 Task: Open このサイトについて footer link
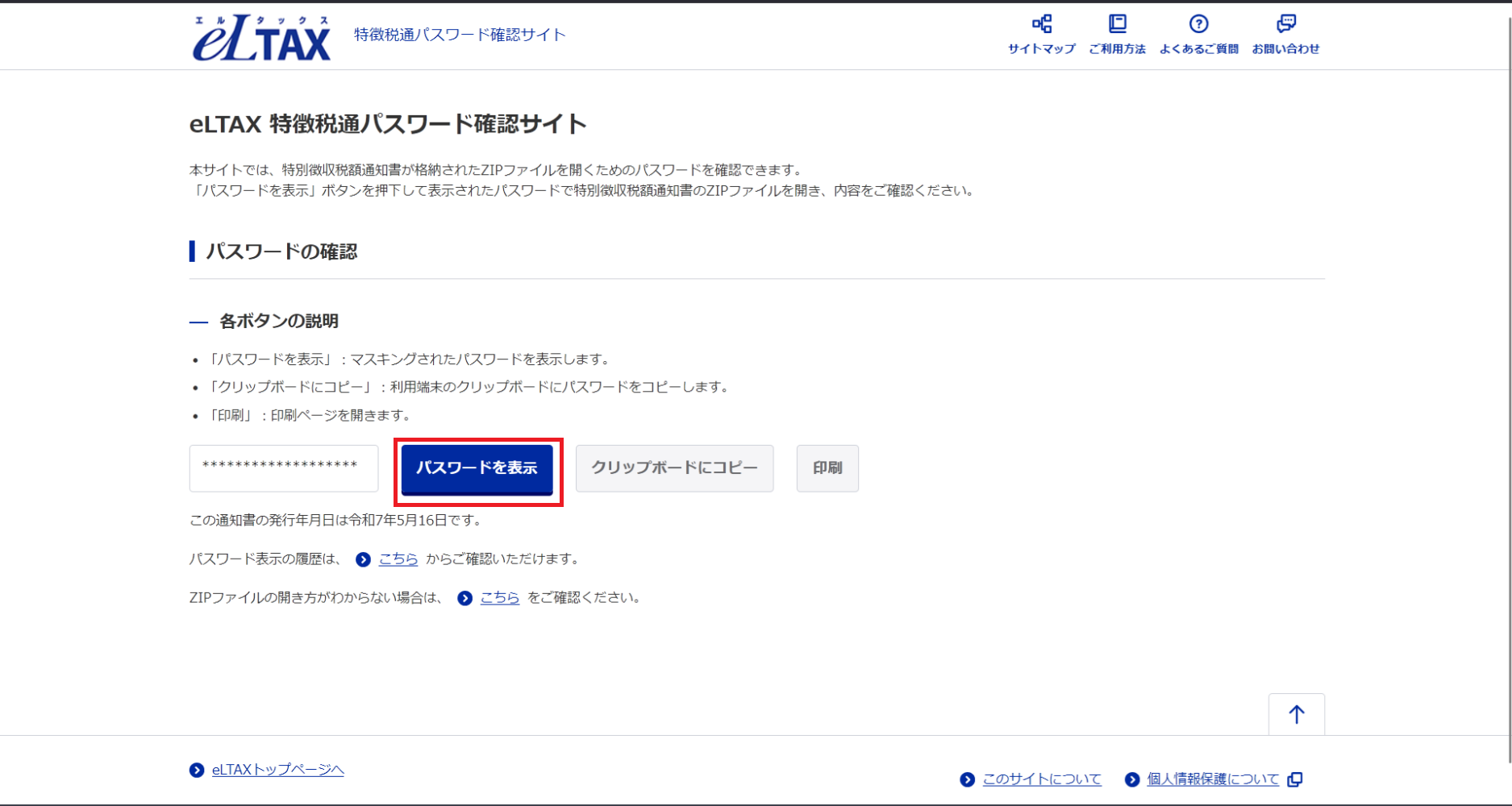point(1042,779)
